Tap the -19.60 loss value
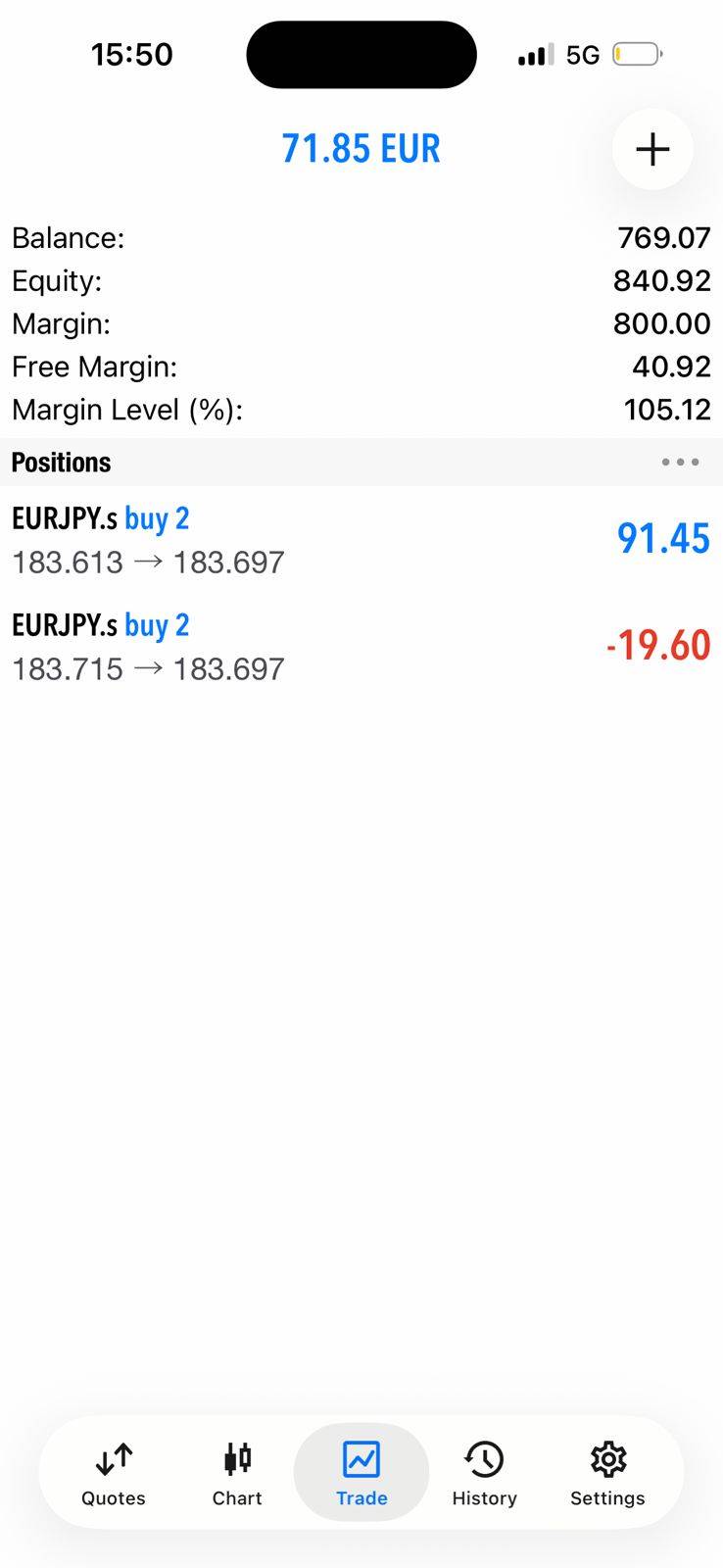 658,646
